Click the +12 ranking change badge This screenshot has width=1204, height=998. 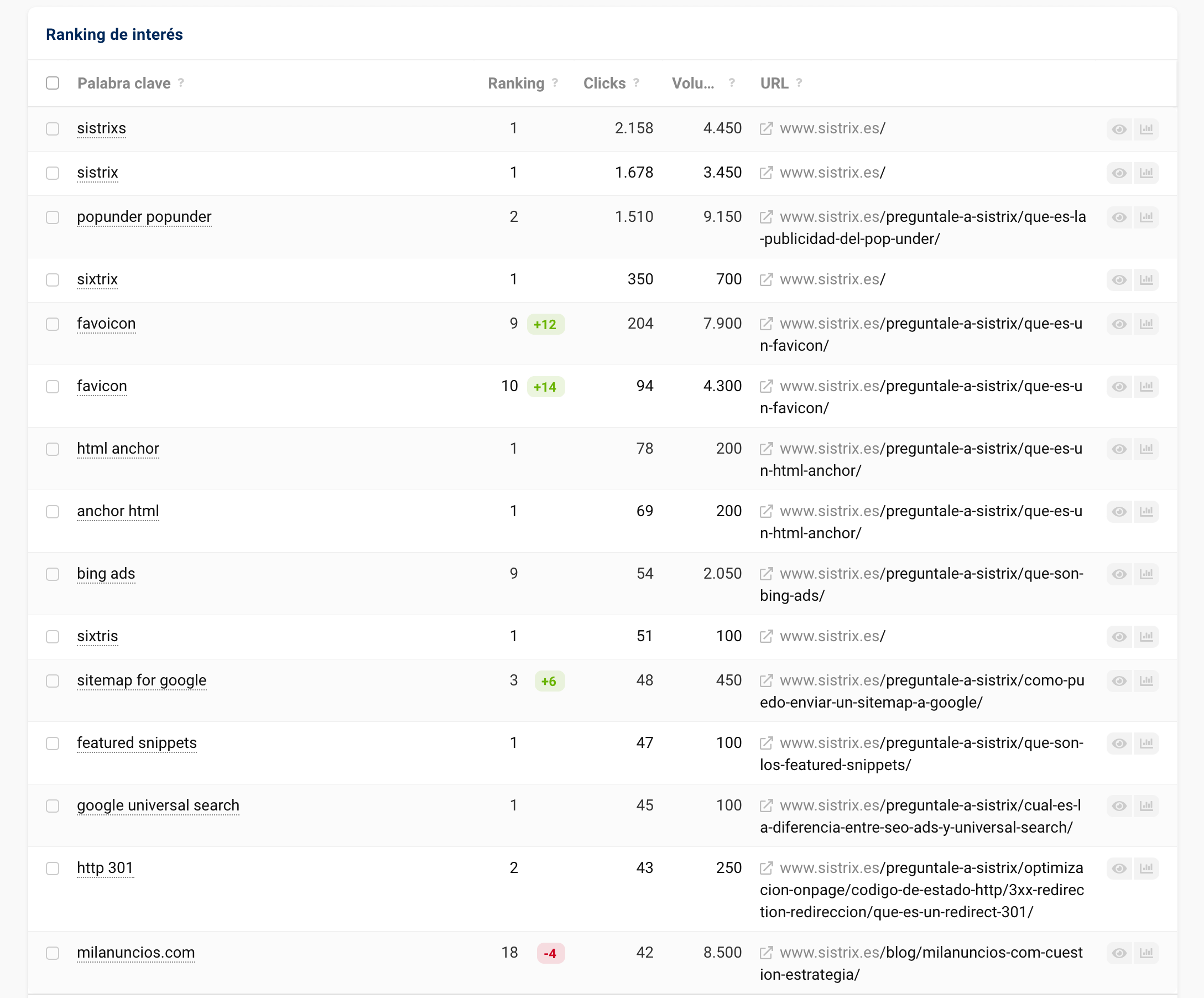click(545, 325)
